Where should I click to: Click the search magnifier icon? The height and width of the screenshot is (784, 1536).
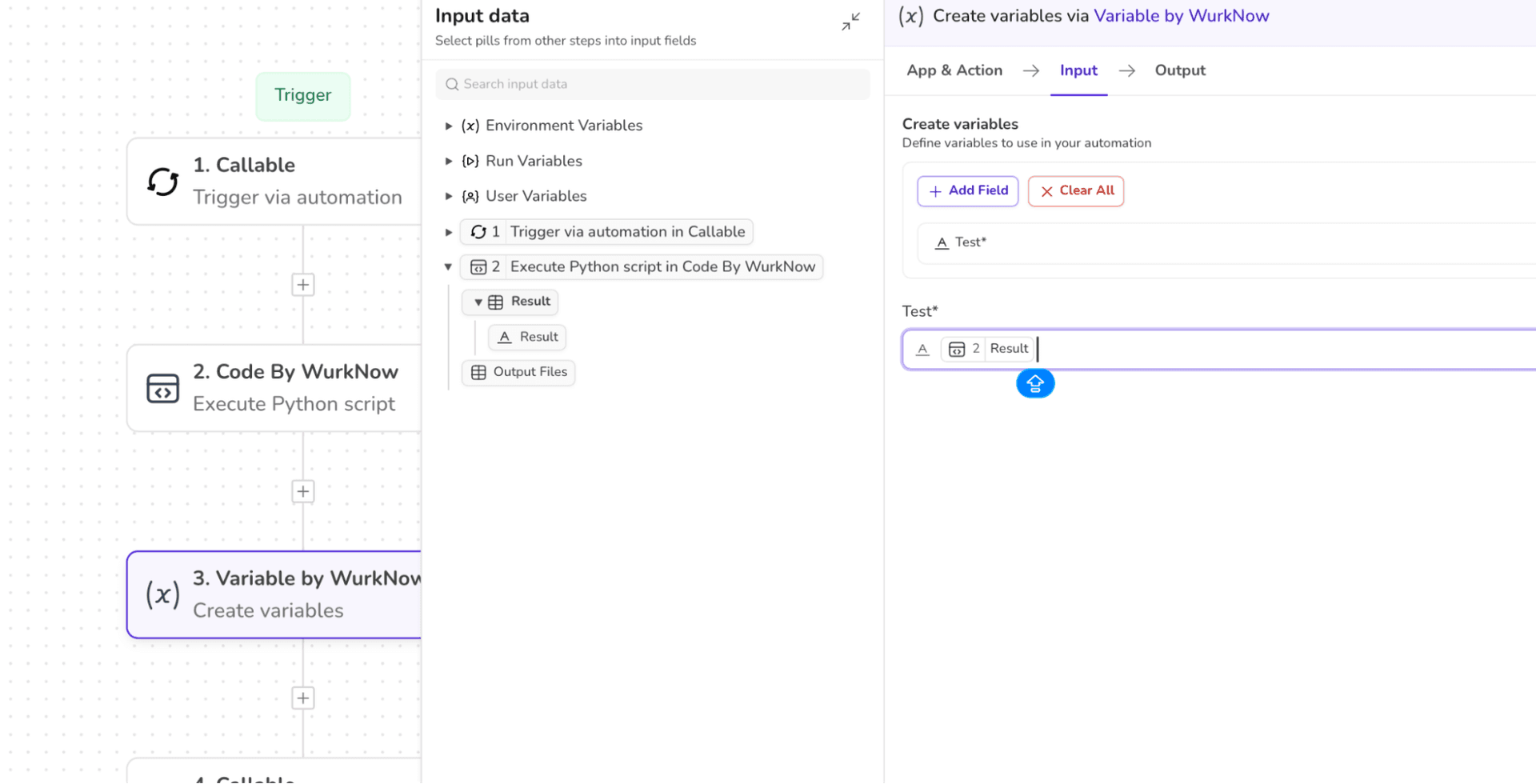(452, 85)
